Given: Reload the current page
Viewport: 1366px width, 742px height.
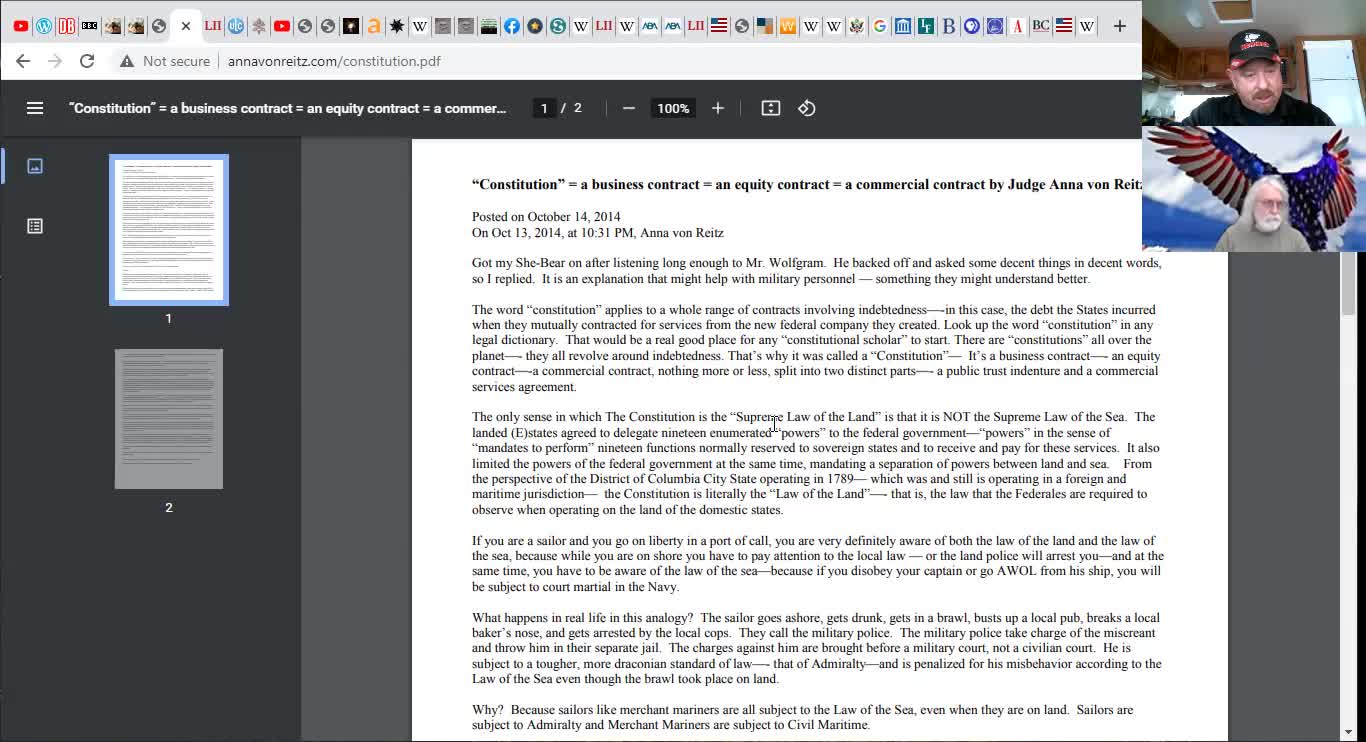Looking at the screenshot, I should [x=87, y=61].
